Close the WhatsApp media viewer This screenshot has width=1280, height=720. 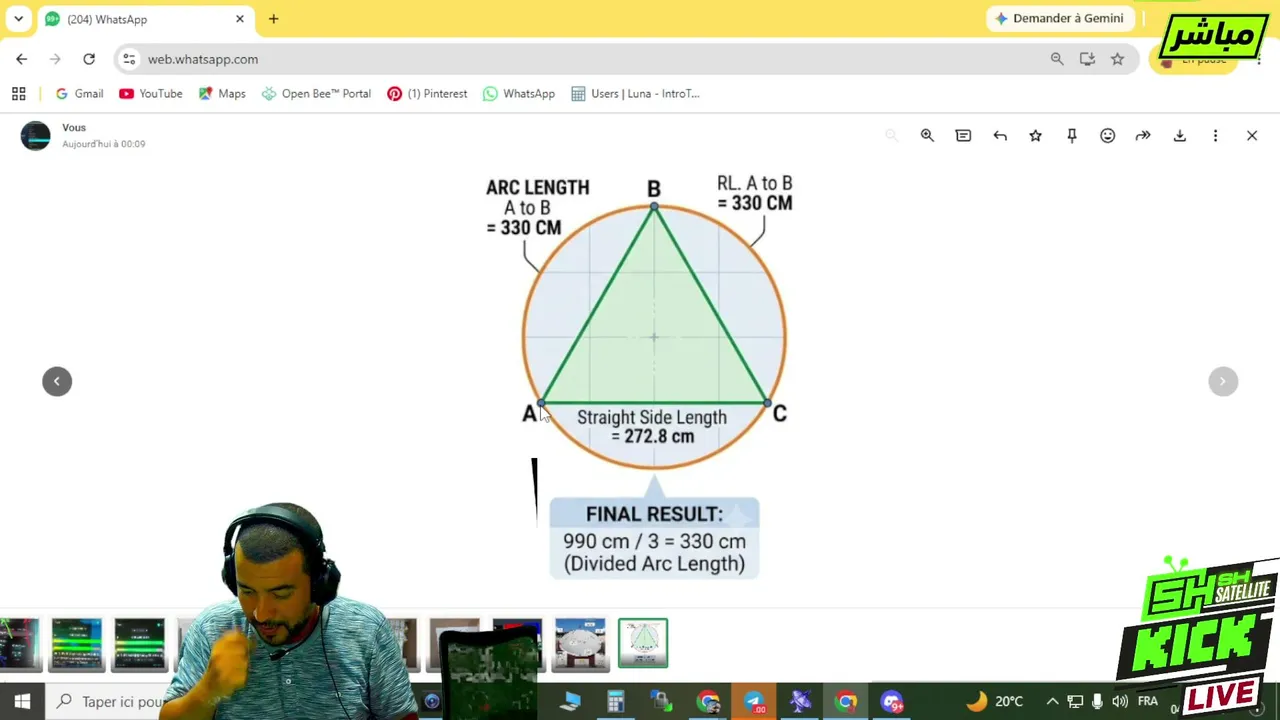(1251, 136)
